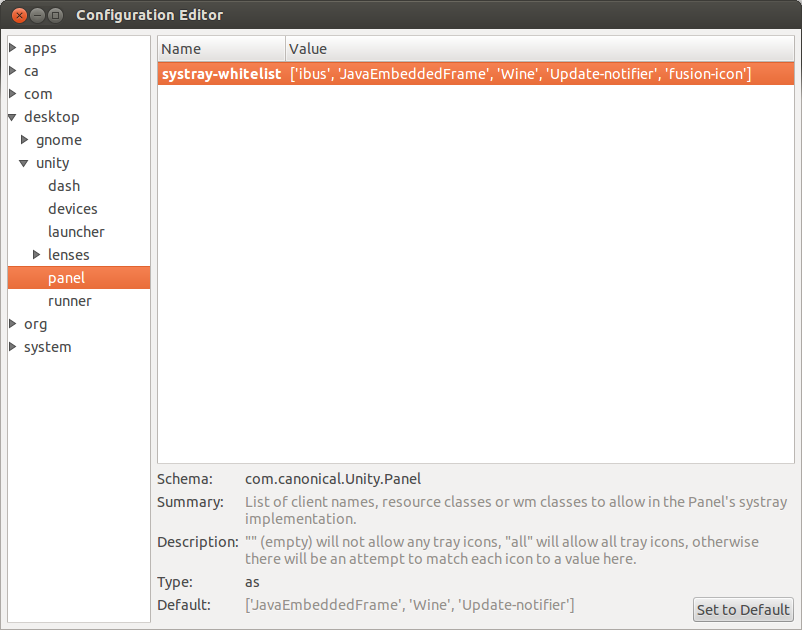This screenshot has height=630, width=802.
Task: Close the Configuration Editor window
Action: tap(19, 15)
